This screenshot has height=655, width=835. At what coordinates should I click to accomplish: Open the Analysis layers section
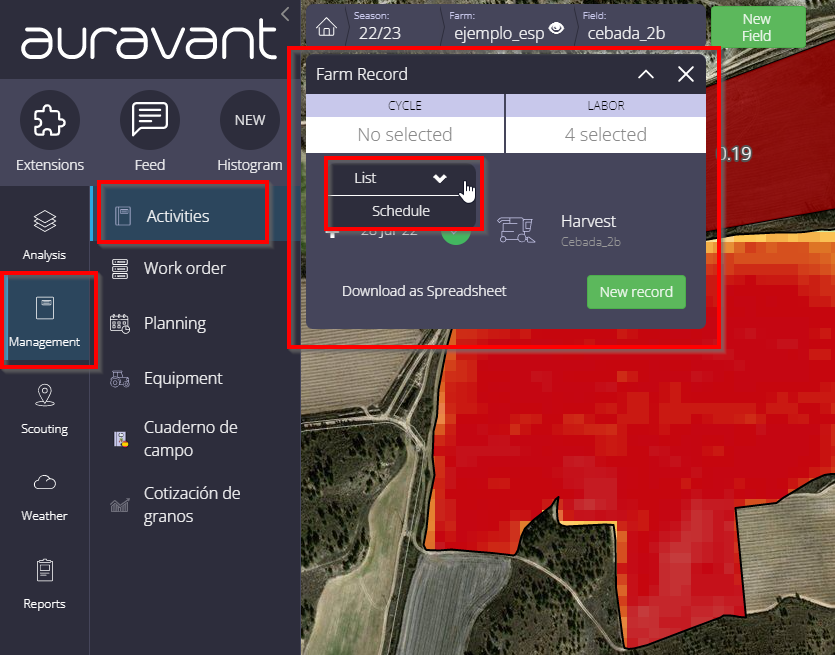coord(45,235)
